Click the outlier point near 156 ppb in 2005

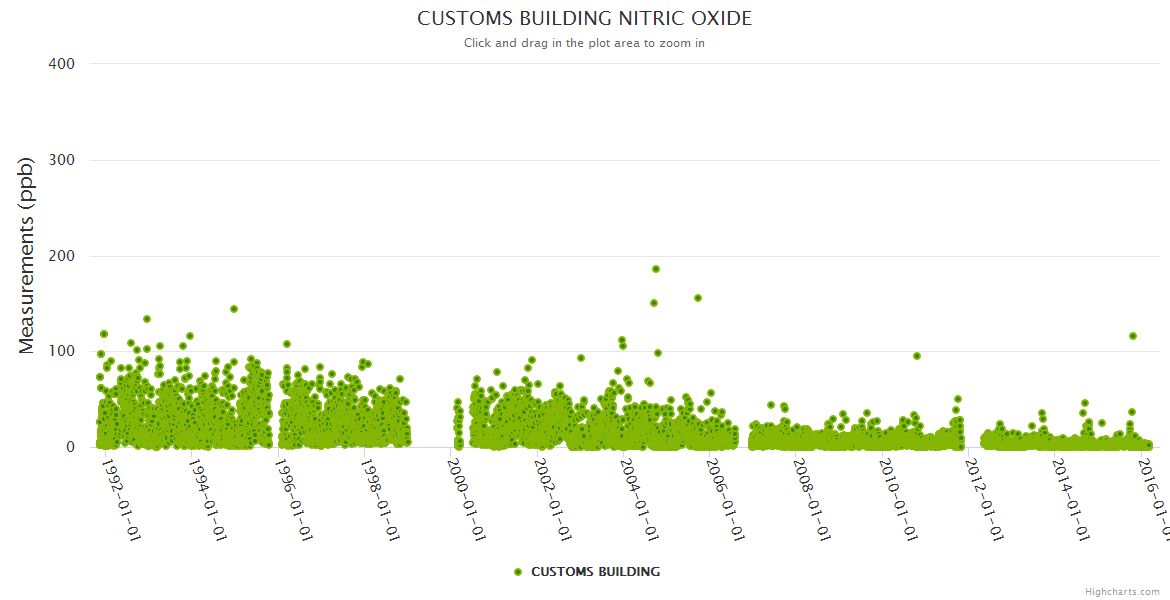(x=698, y=298)
